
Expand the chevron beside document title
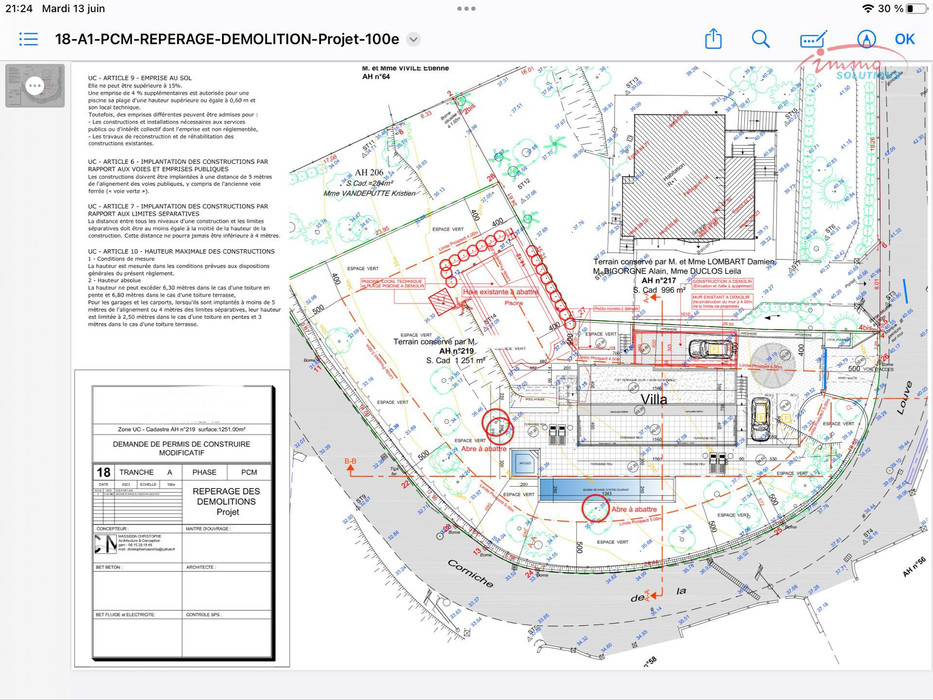(x=414, y=40)
